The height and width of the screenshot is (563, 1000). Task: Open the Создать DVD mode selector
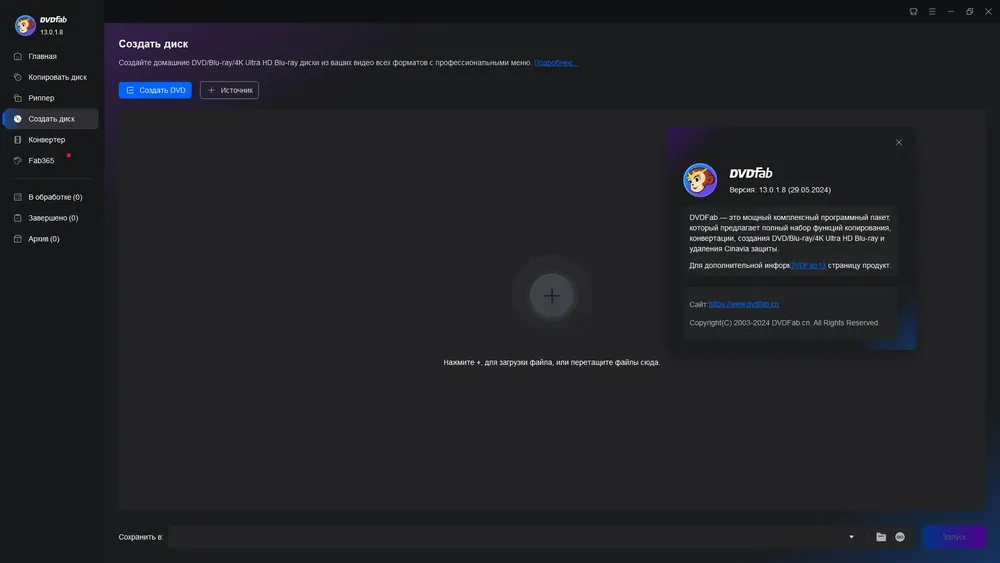[155, 90]
